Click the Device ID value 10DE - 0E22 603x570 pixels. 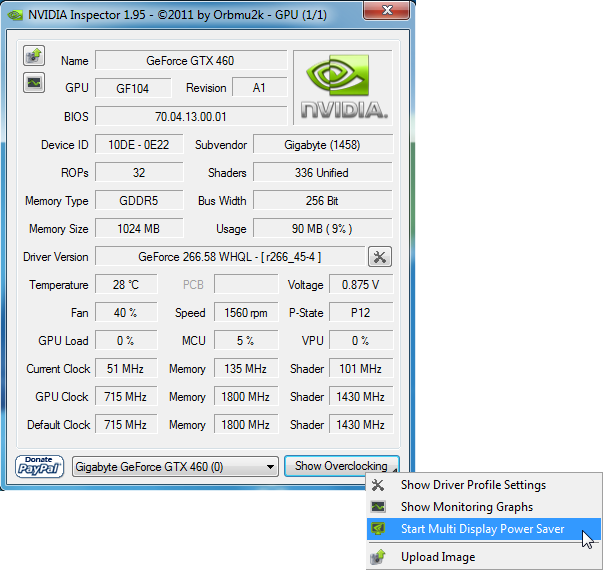(x=139, y=145)
